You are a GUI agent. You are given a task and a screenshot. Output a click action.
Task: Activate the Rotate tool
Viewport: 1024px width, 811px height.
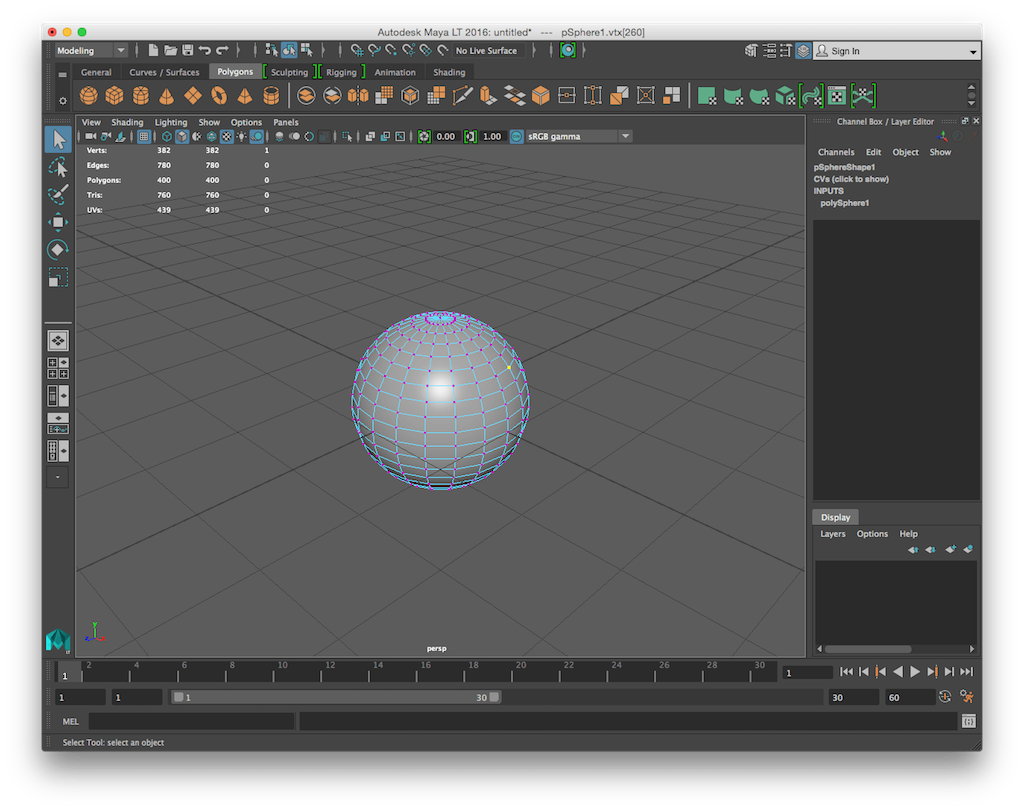[58, 250]
